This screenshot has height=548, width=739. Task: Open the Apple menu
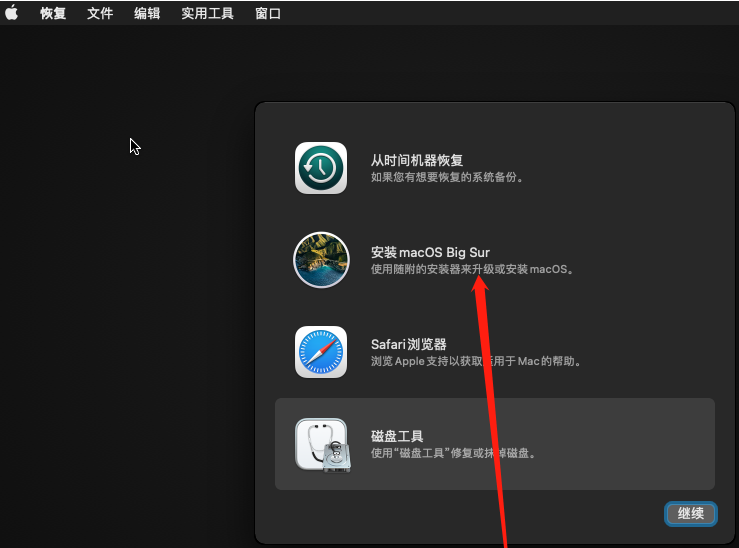coord(12,13)
